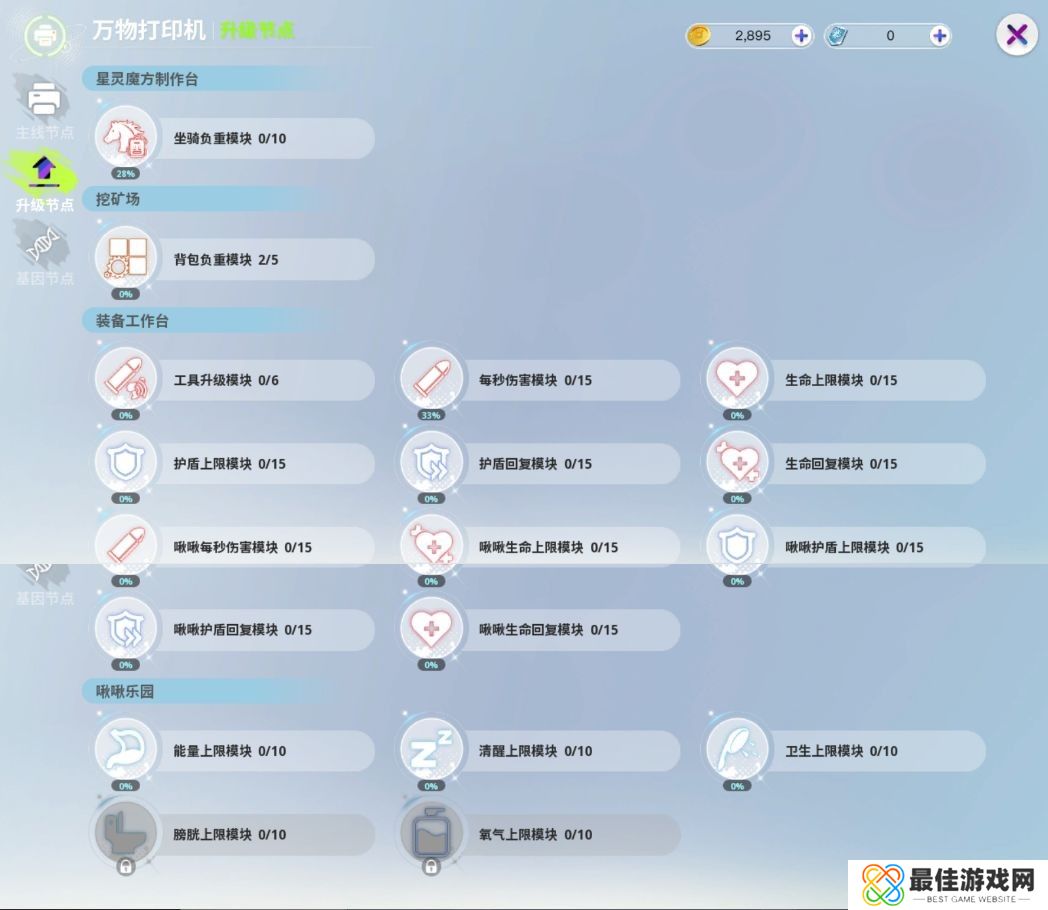Click the 坐骑负重模块 horse icon
This screenshot has width=1048, height=910.
126,138
